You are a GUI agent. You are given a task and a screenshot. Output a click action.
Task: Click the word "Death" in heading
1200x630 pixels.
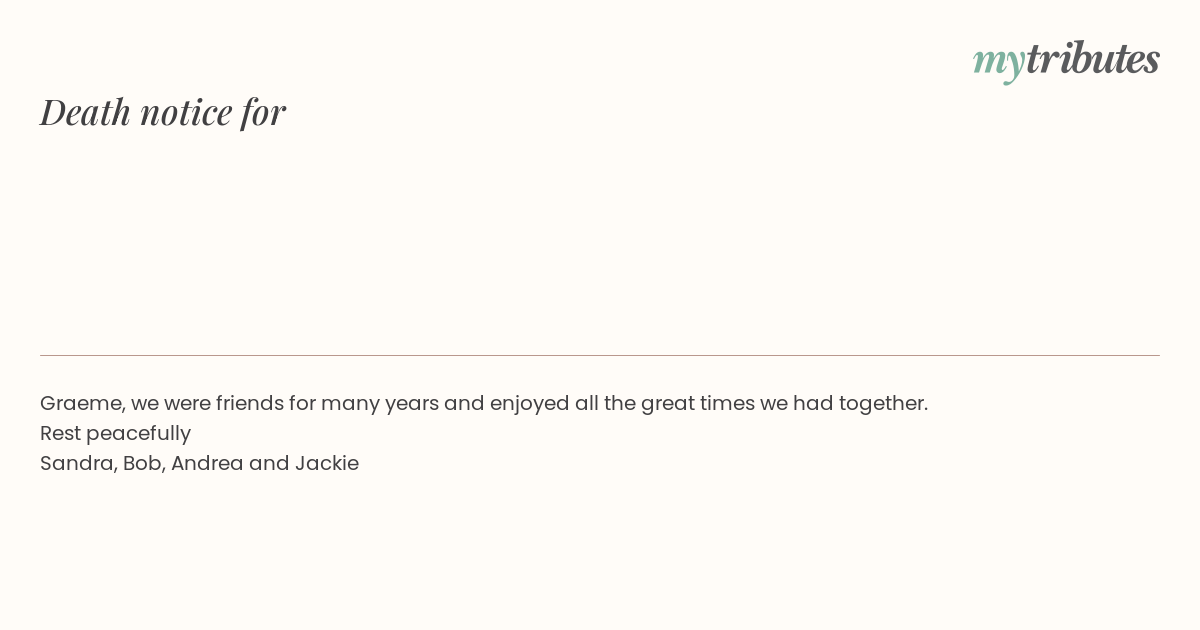tap(86, 112)
